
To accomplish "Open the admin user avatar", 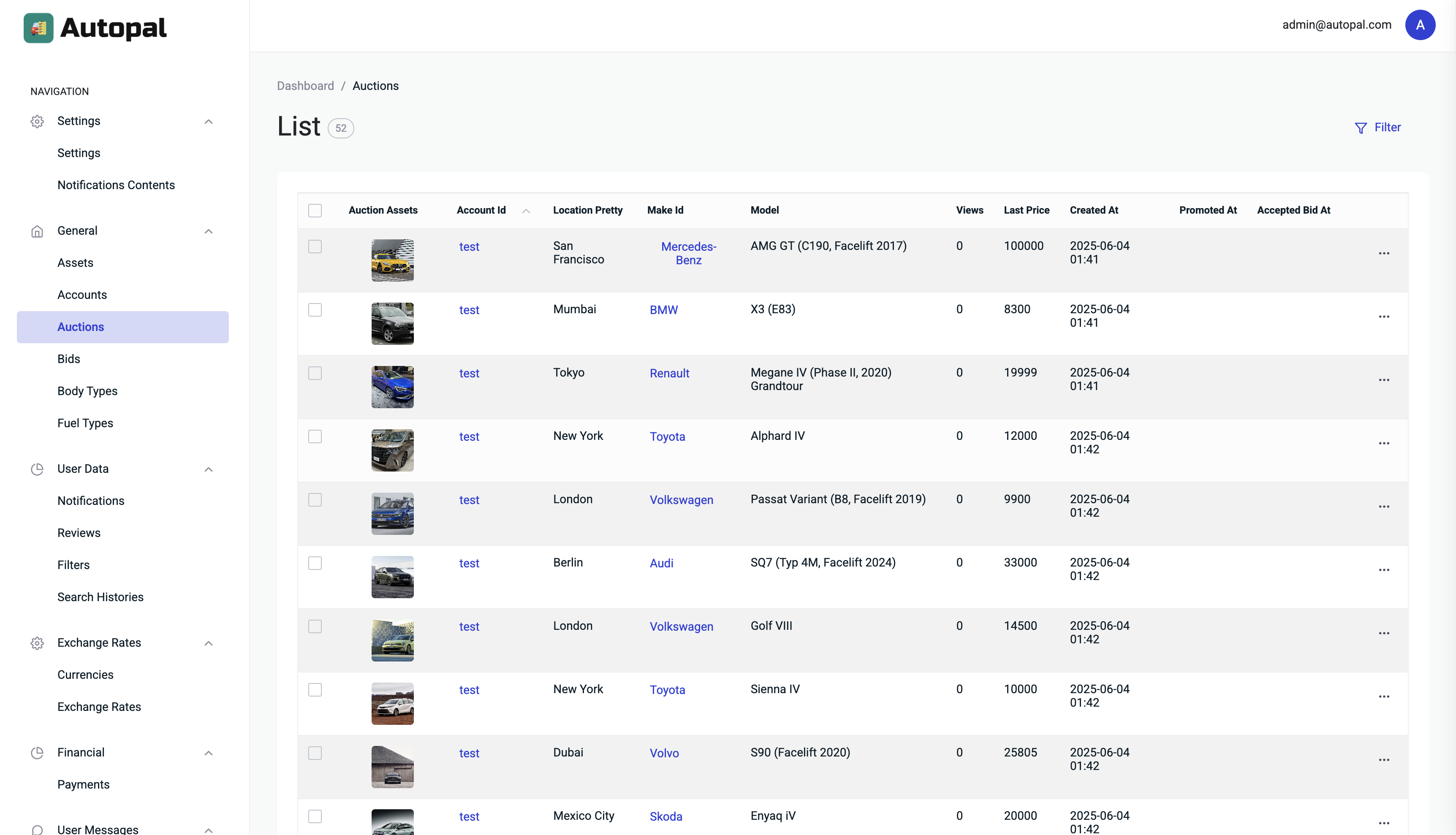I will pos(1420,24).
